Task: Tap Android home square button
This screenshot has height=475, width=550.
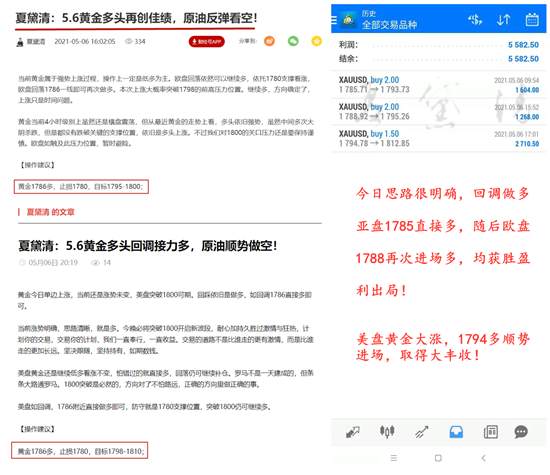Action: coord(438,458)
